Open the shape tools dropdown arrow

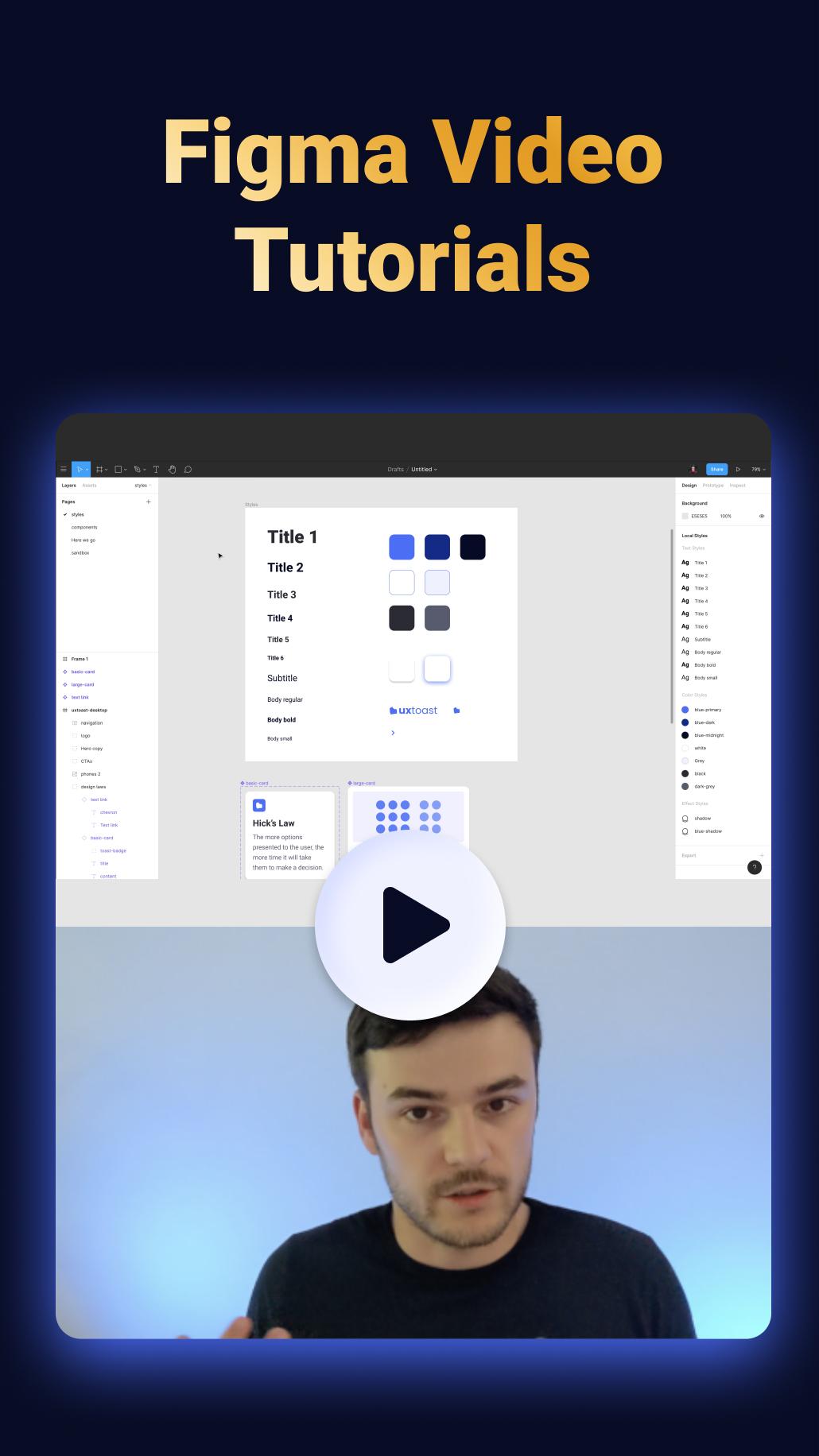126,470
